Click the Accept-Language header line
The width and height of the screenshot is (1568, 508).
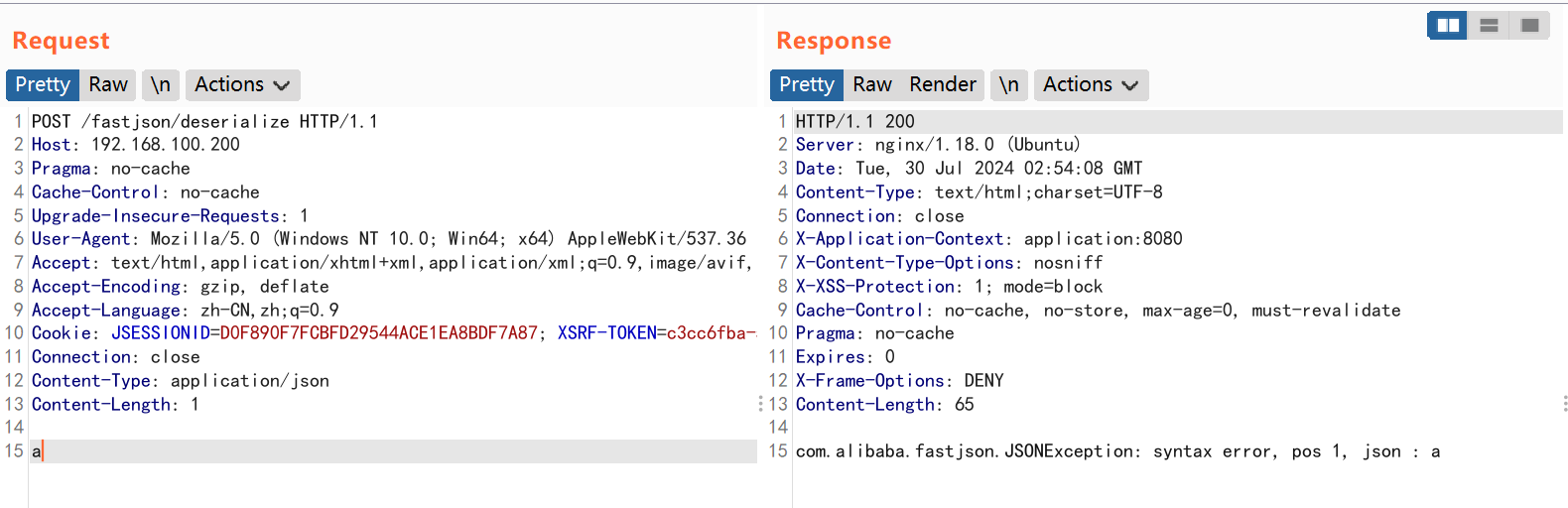click(186, 311)
